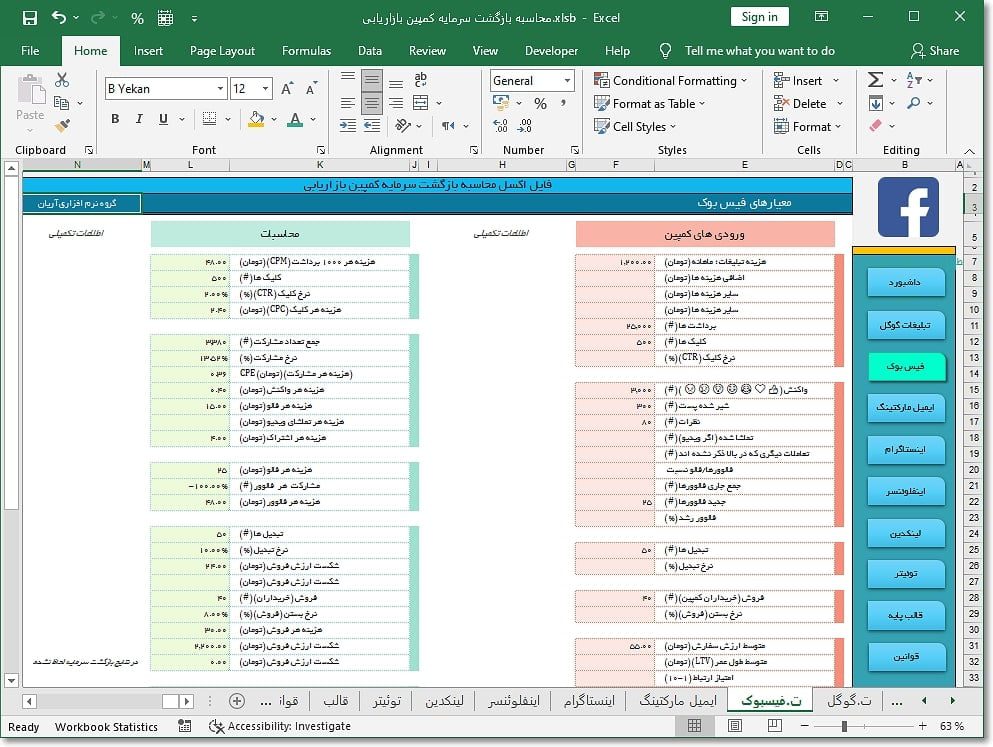993x747 pixels.
Task: Click the zoom slider handle
Action: 844,726
